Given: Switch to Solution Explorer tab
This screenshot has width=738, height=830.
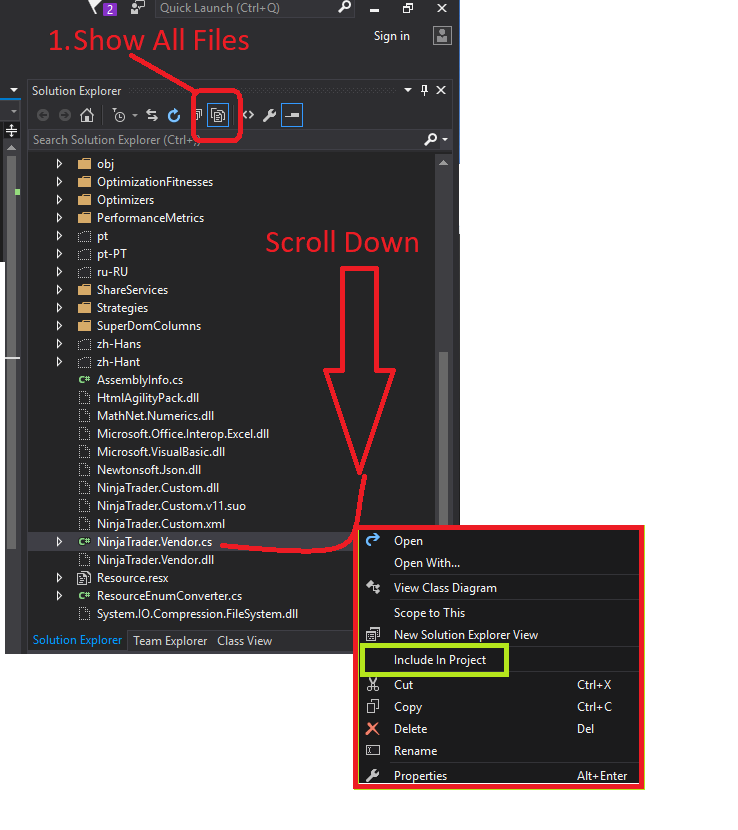Looking at the screenshot, I should coord(77,640).
